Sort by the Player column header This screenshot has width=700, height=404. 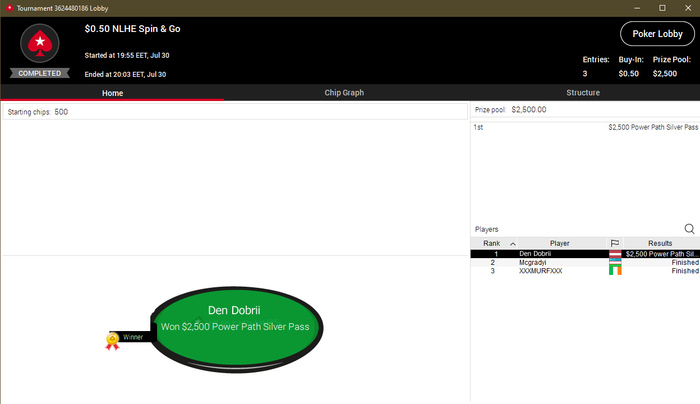[559, 243]
